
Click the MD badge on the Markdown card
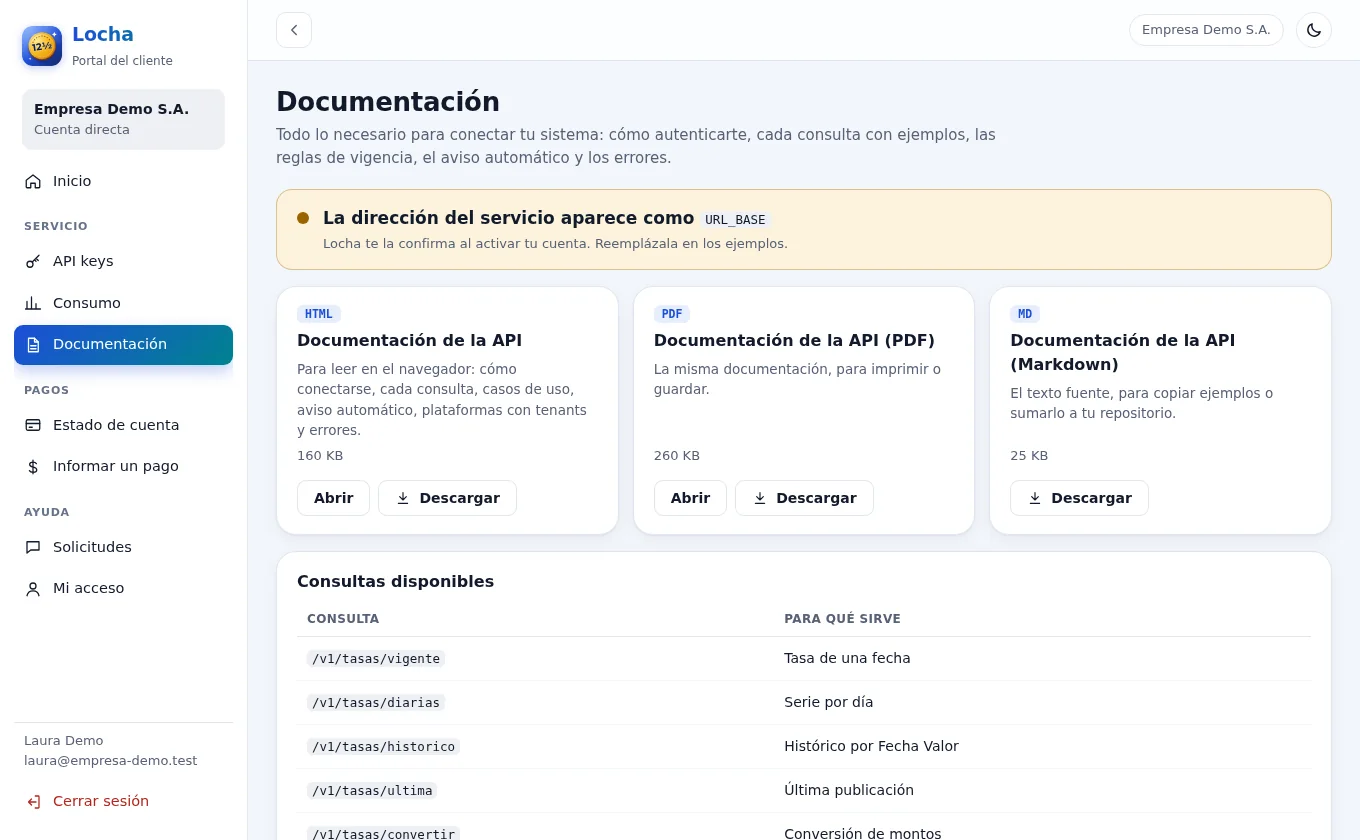pos(1025,314)
